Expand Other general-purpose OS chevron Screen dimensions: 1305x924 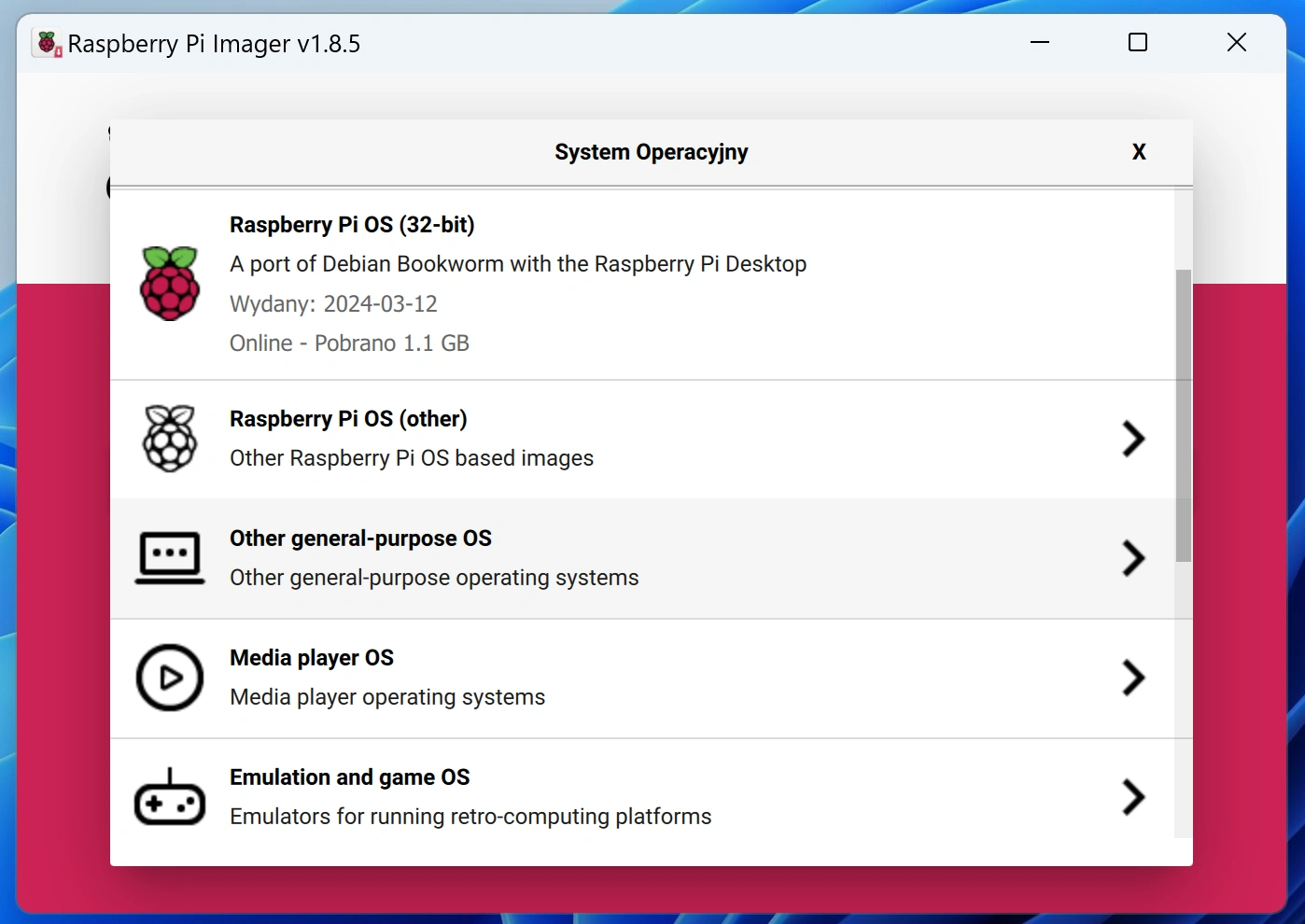[x=1133, y=558]
